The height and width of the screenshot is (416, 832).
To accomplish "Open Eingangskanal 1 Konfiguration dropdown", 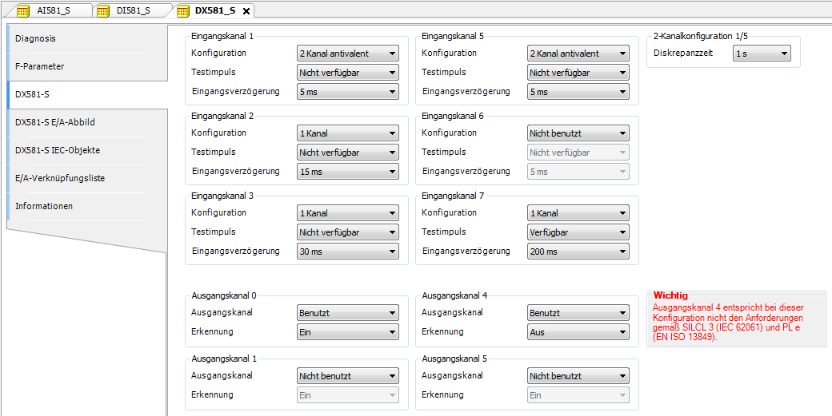I will 347,54.
